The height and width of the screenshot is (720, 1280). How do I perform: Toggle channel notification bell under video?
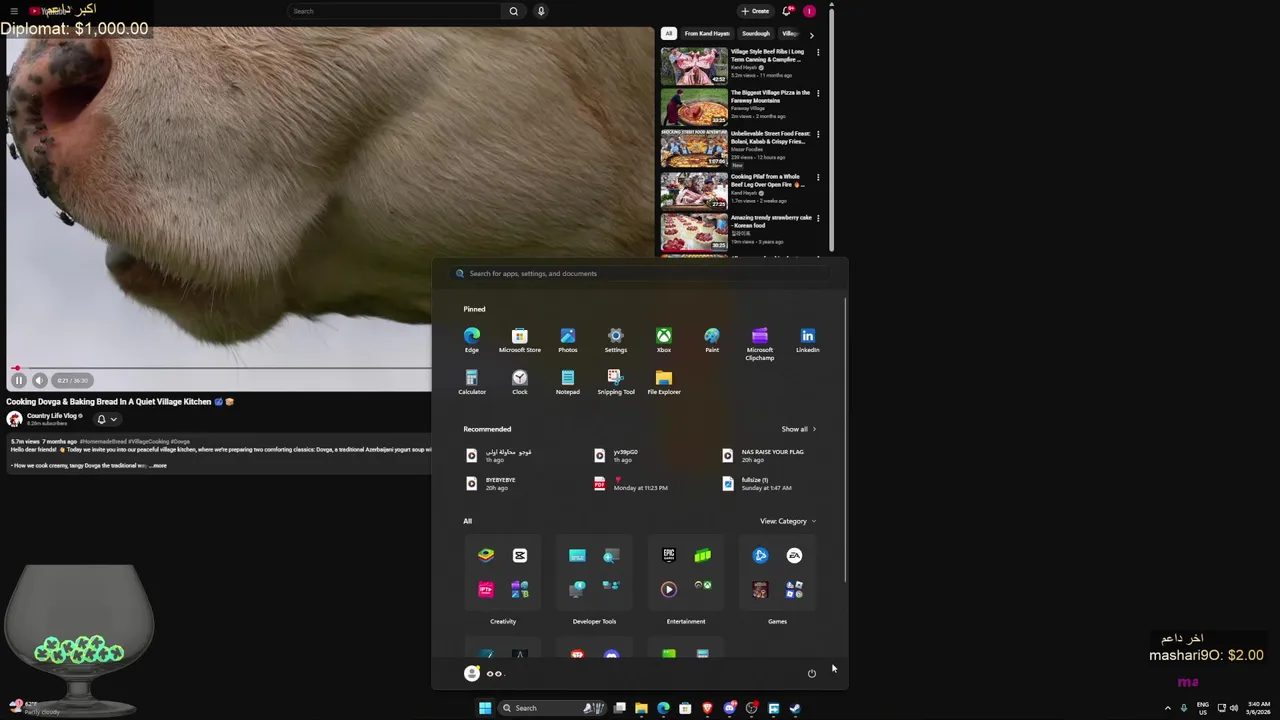tap(101, 419)
